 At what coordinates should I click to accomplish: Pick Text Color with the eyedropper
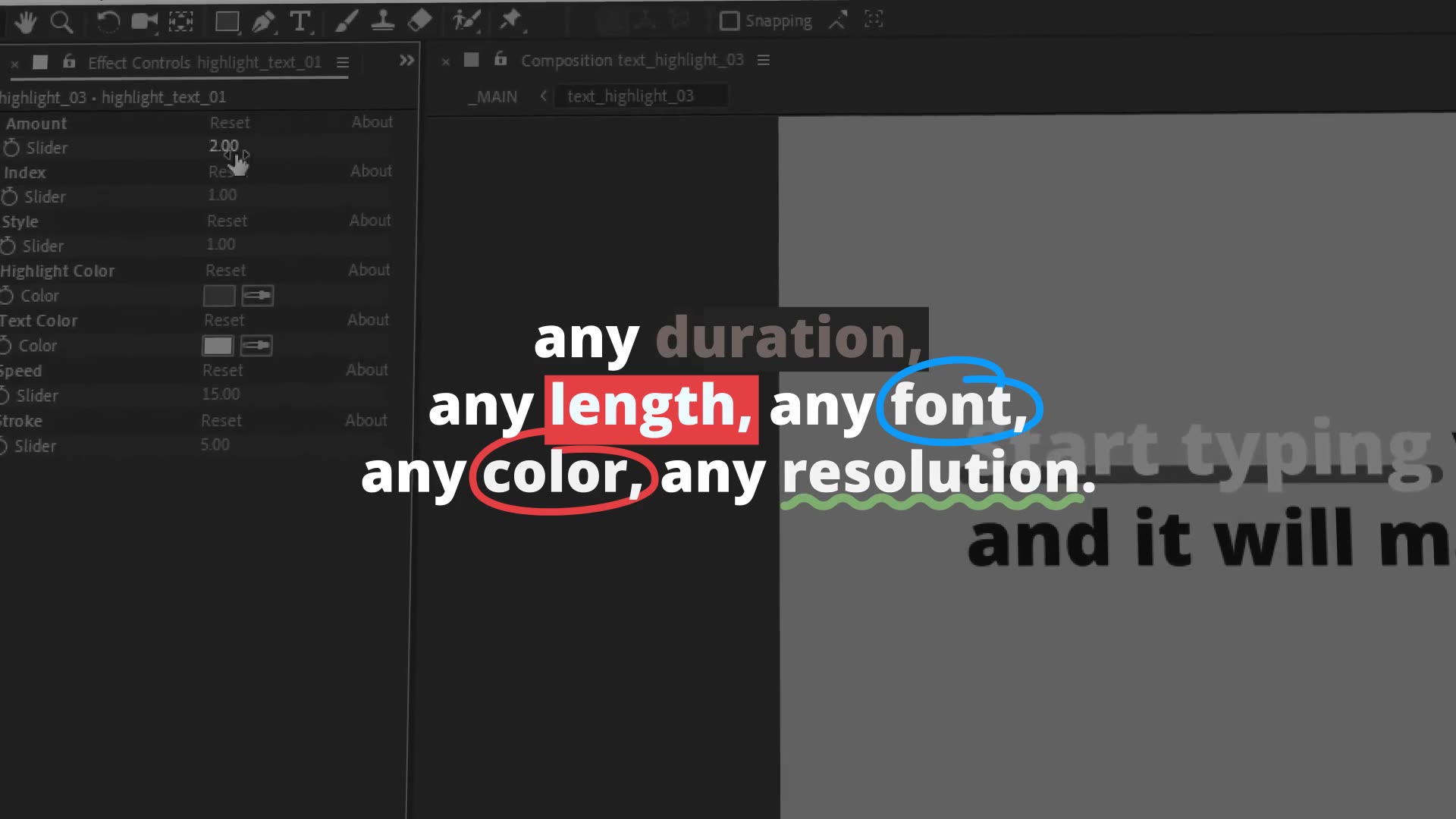(256, 346)
